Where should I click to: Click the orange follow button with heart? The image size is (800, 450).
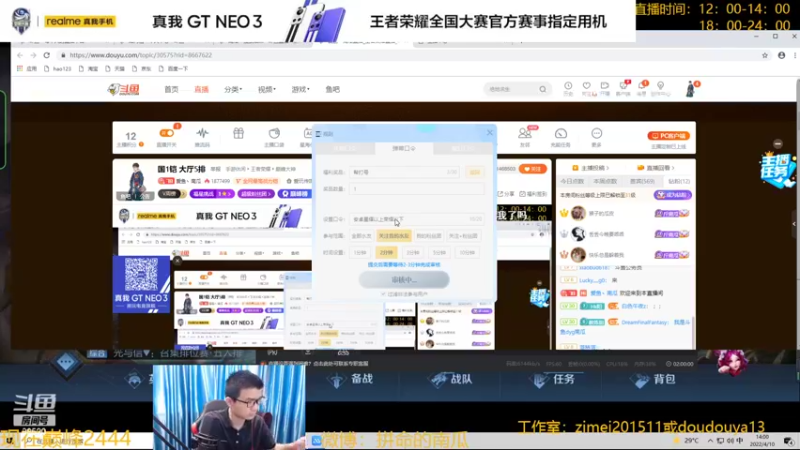point(532,169)
